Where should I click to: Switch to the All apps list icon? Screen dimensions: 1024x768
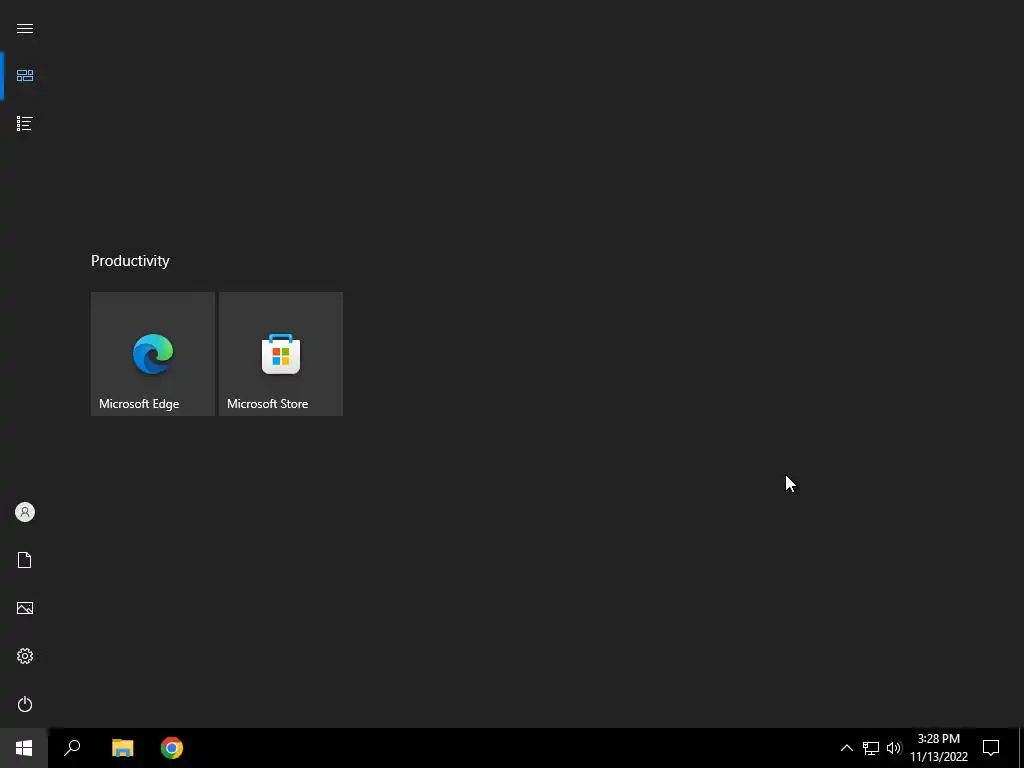25,123
